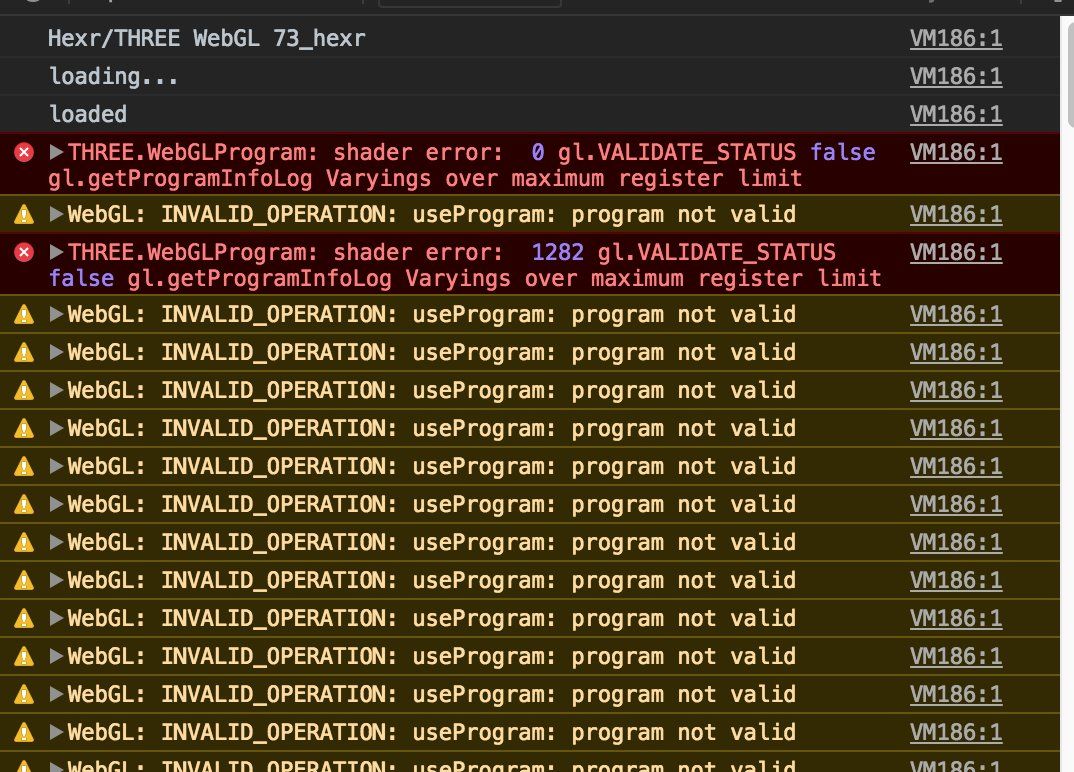
Task: Click the warning icon on the last fully visible row
Action: (23, 733)
